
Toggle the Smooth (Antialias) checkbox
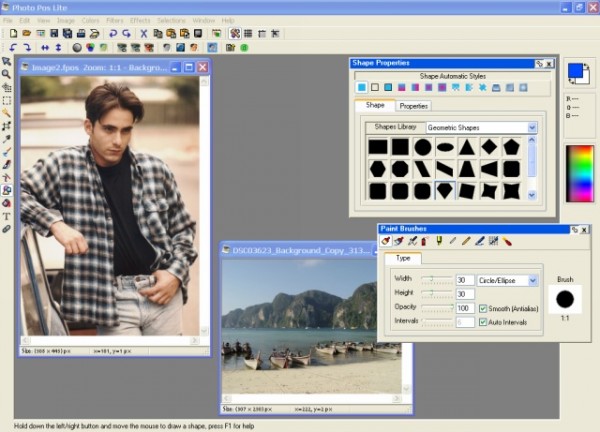(484, 308)
